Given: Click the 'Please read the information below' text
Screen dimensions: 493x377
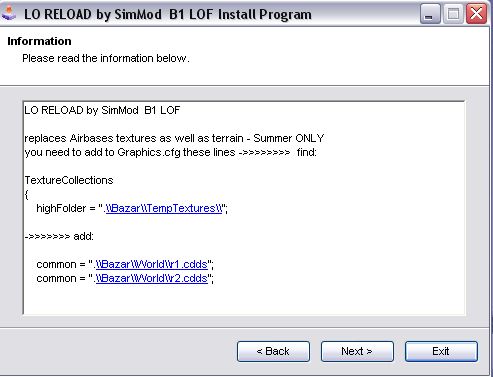Looking at the screenshot, I should coord(106,58).
